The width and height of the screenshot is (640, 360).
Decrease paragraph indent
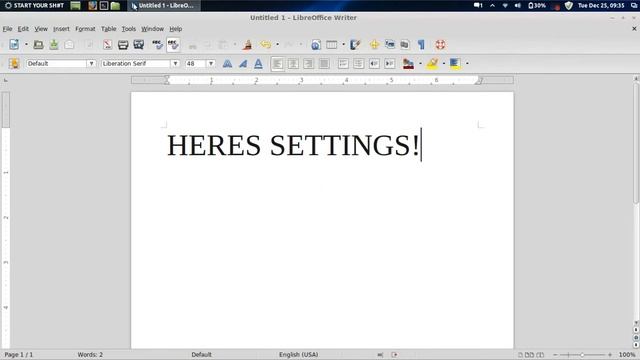(374, 64)
